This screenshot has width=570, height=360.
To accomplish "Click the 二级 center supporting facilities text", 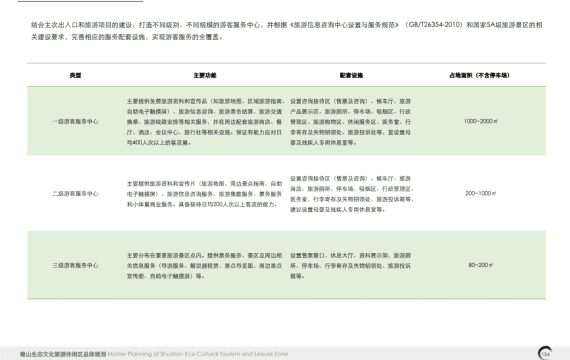I will [x=352, y=194].
